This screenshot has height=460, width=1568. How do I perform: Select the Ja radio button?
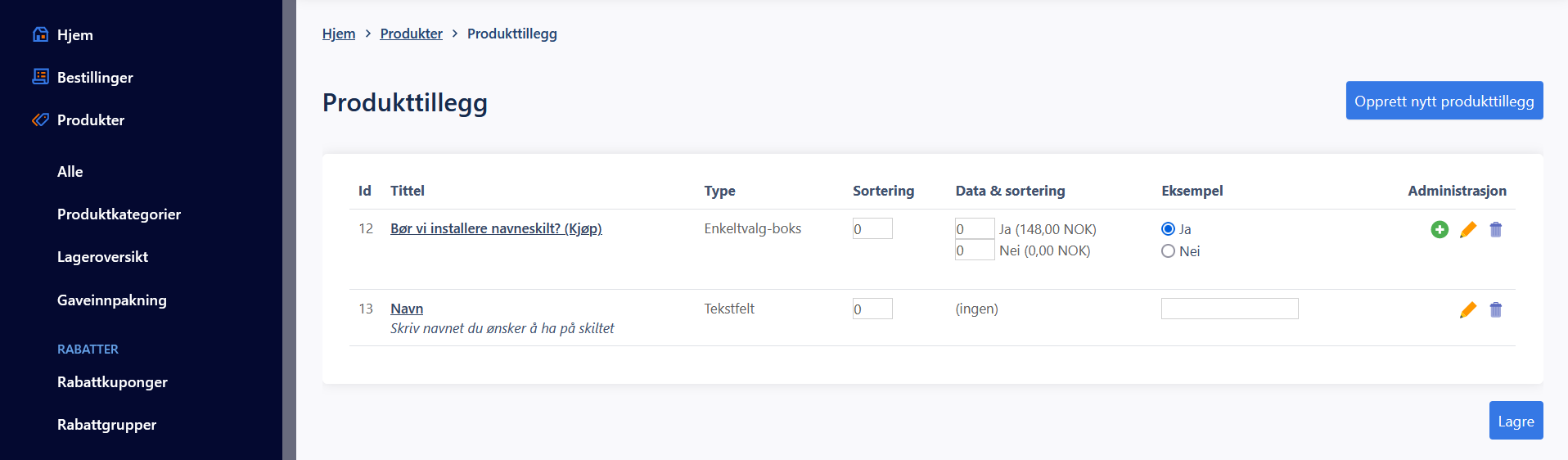1168,229
